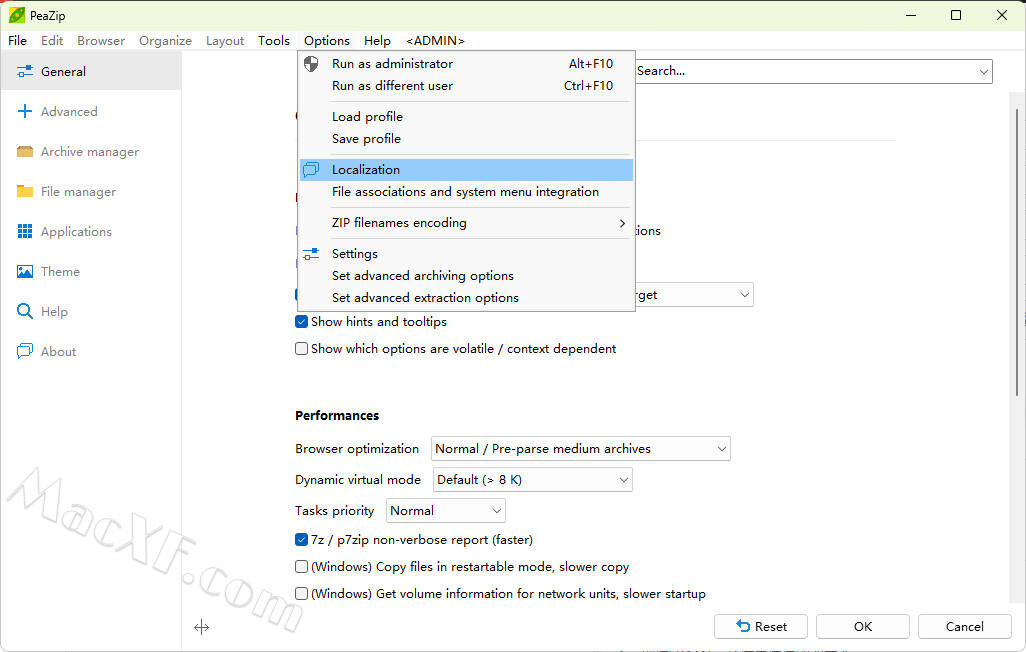
Task: Enable Show which options are volatile
Action: pyautogui.click(x=301, y=348)
